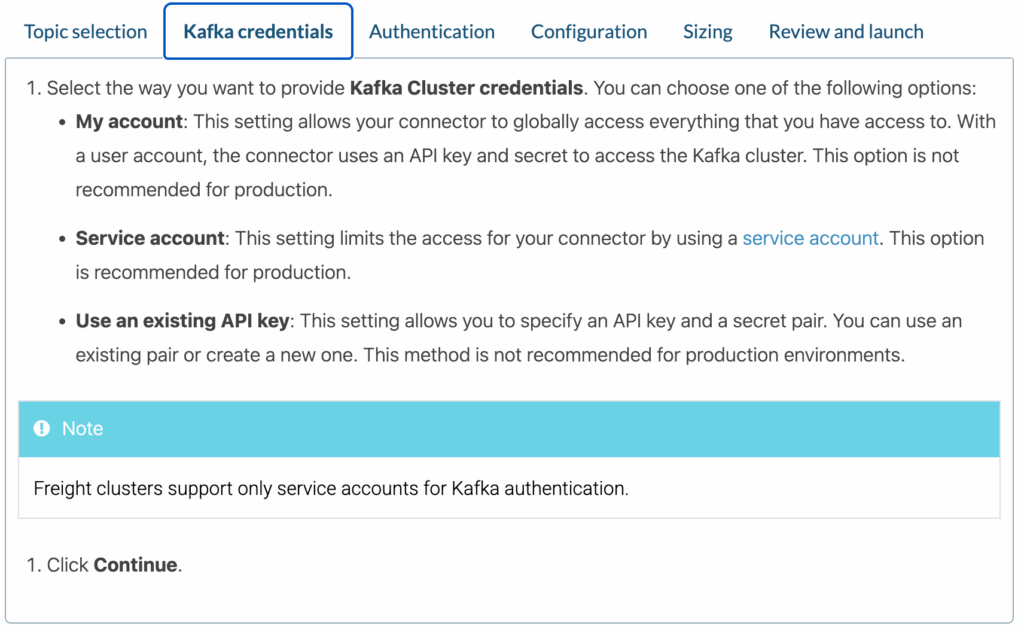Viewport: 1024px width, 632px height.
Task: Click the bold Service account text
Action: click(x=150, y=238)
